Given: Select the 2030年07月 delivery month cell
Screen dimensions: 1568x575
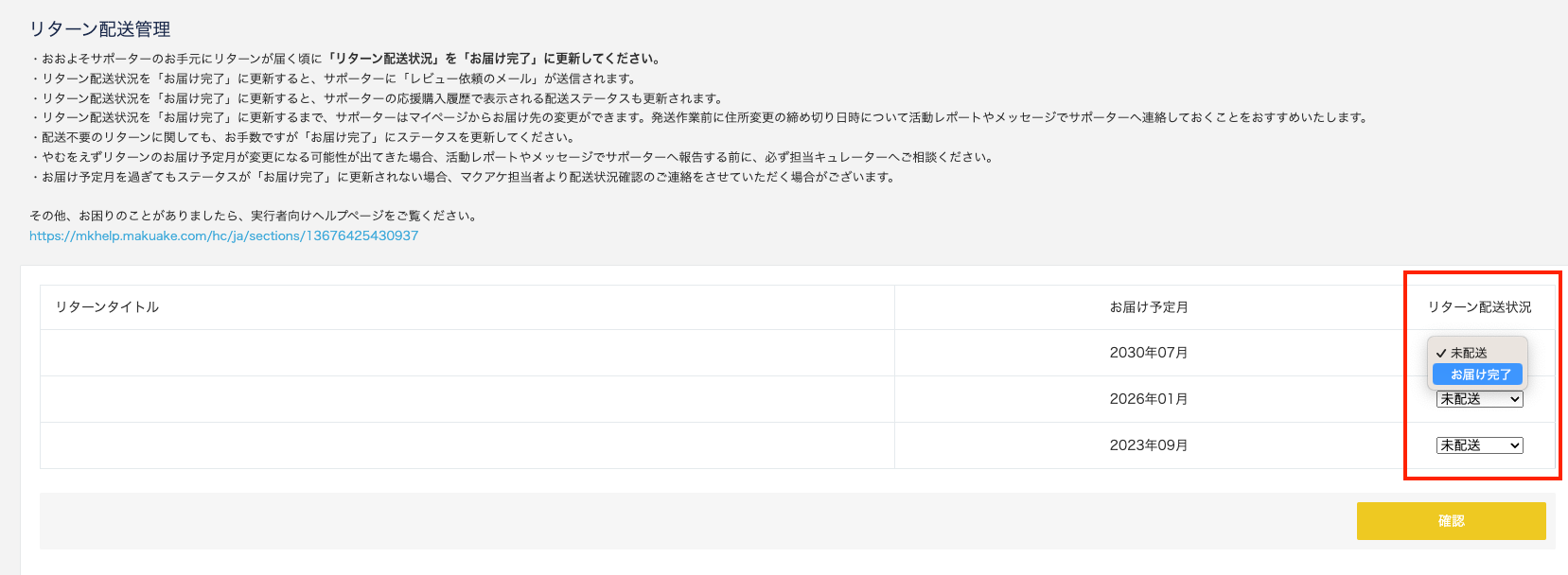Looking at the screenshot, I should [1148, 353].
